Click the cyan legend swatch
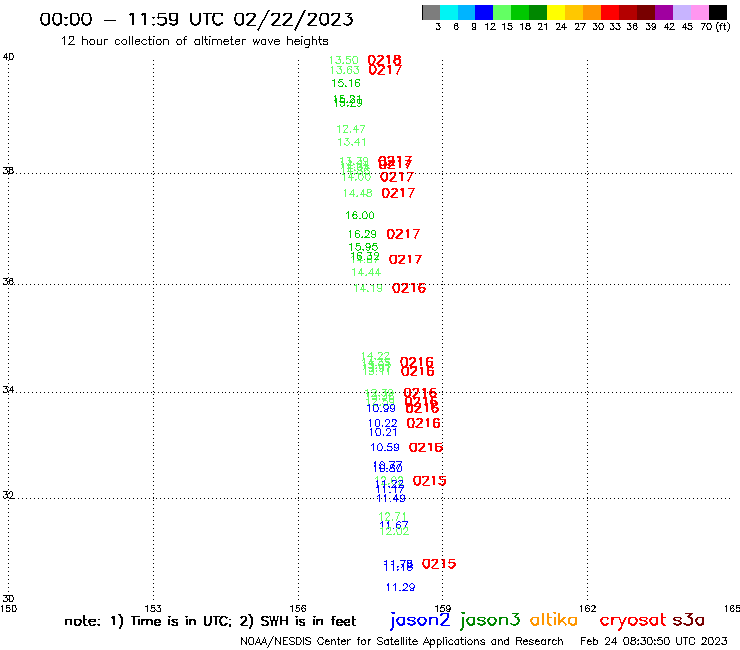Image resolution: width=740 pixels, height=650 pixels. click(x=448, y=12)
